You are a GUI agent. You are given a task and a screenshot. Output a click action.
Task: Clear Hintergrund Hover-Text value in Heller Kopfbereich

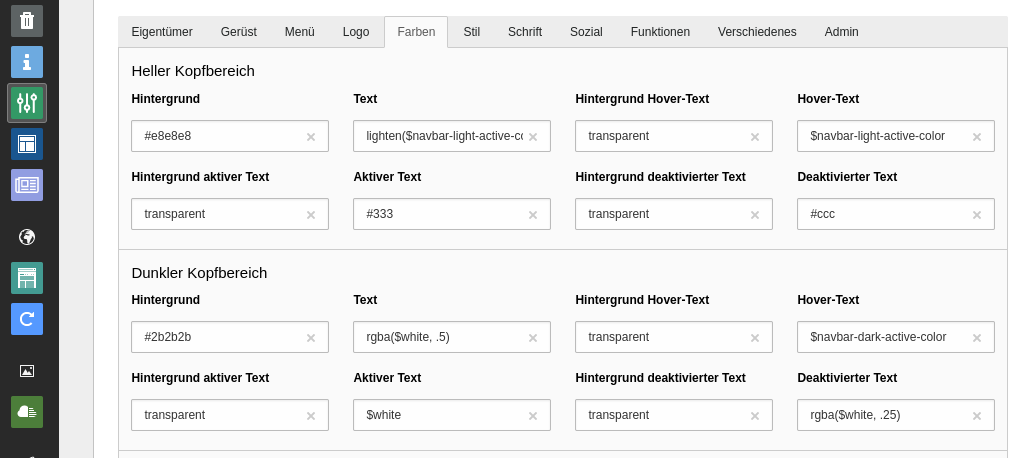coord(755,137)
